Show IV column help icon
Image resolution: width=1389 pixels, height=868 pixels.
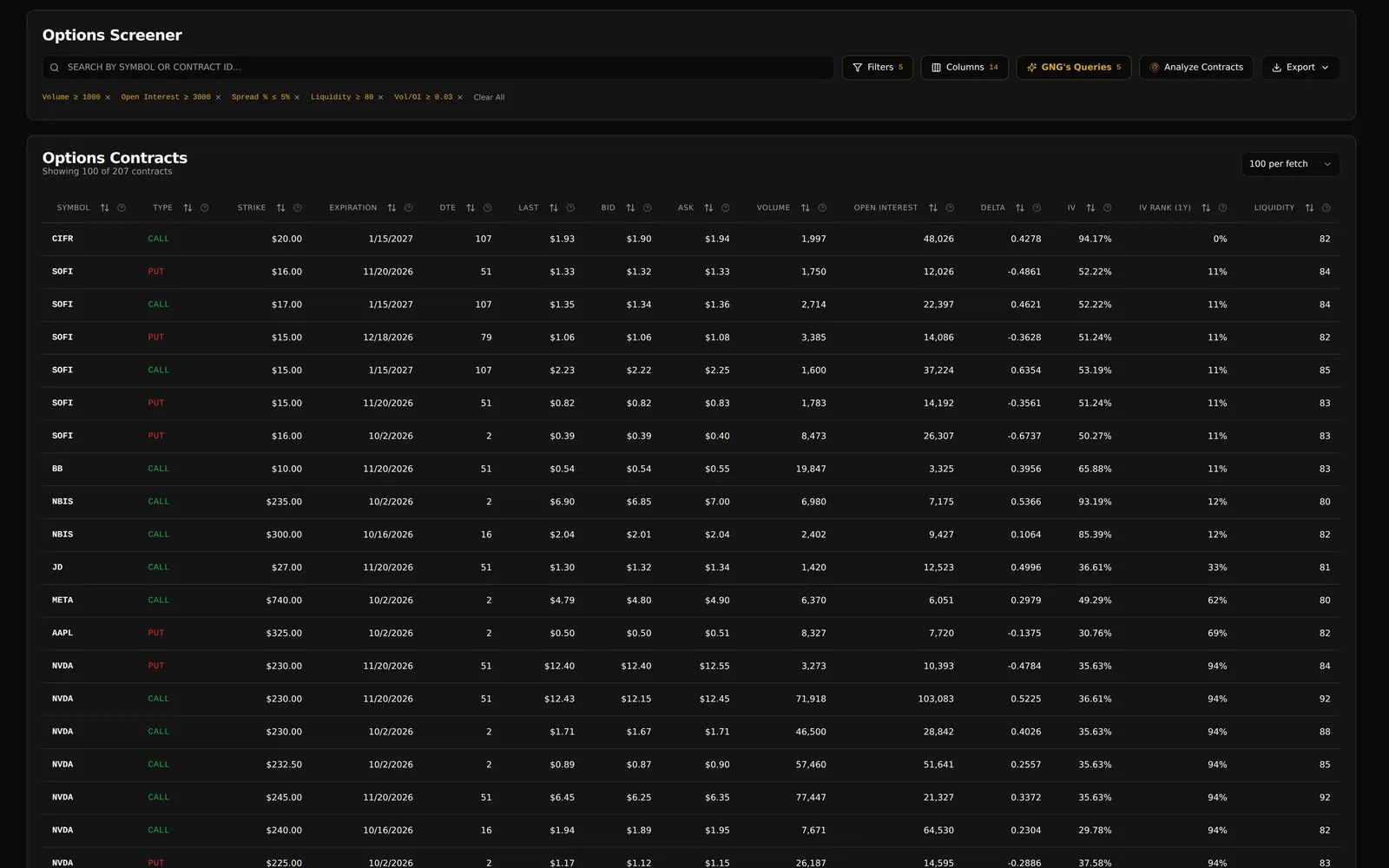[1107, 208]
